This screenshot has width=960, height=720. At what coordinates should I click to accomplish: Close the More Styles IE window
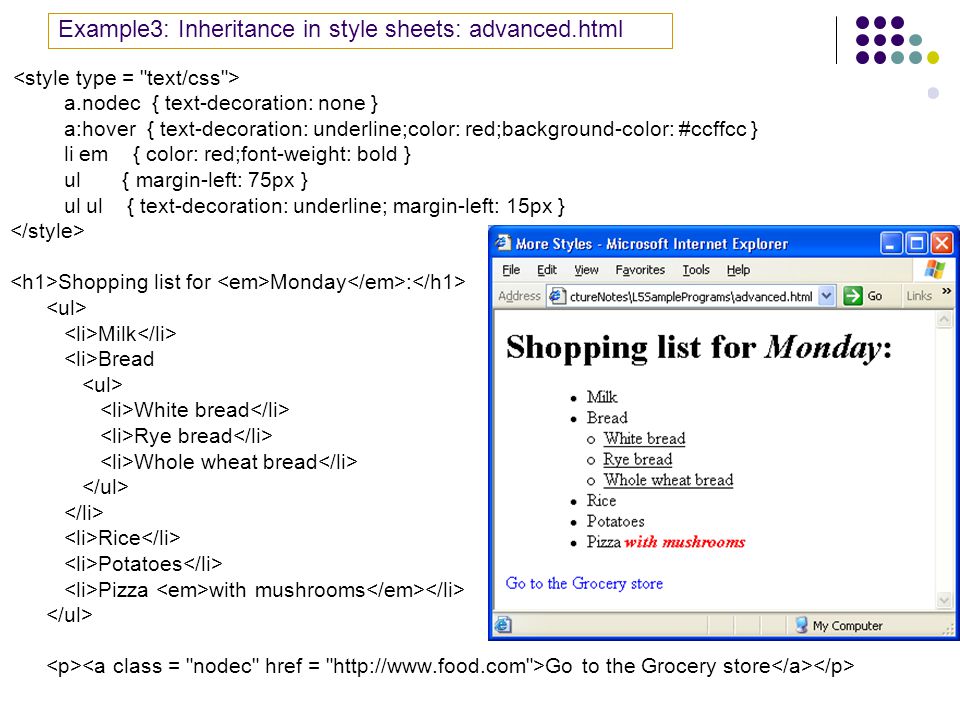click(x=942, y=243)
